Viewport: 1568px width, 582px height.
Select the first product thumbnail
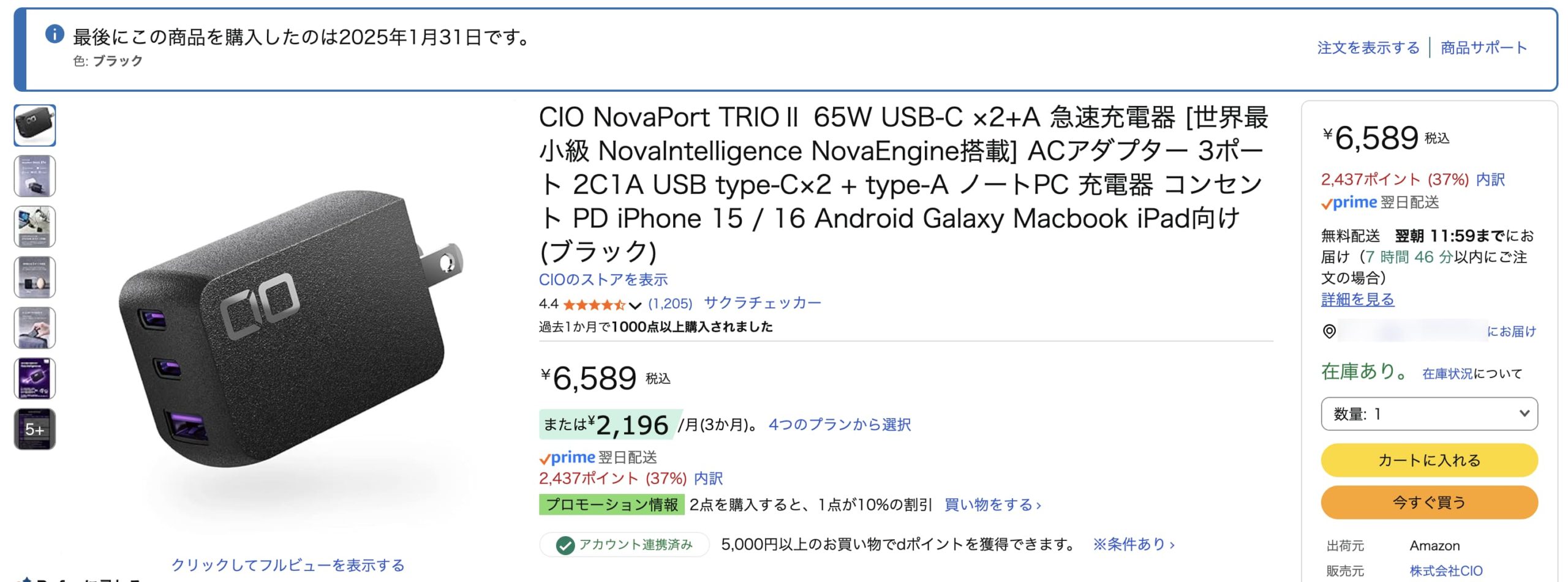point(35,125)
